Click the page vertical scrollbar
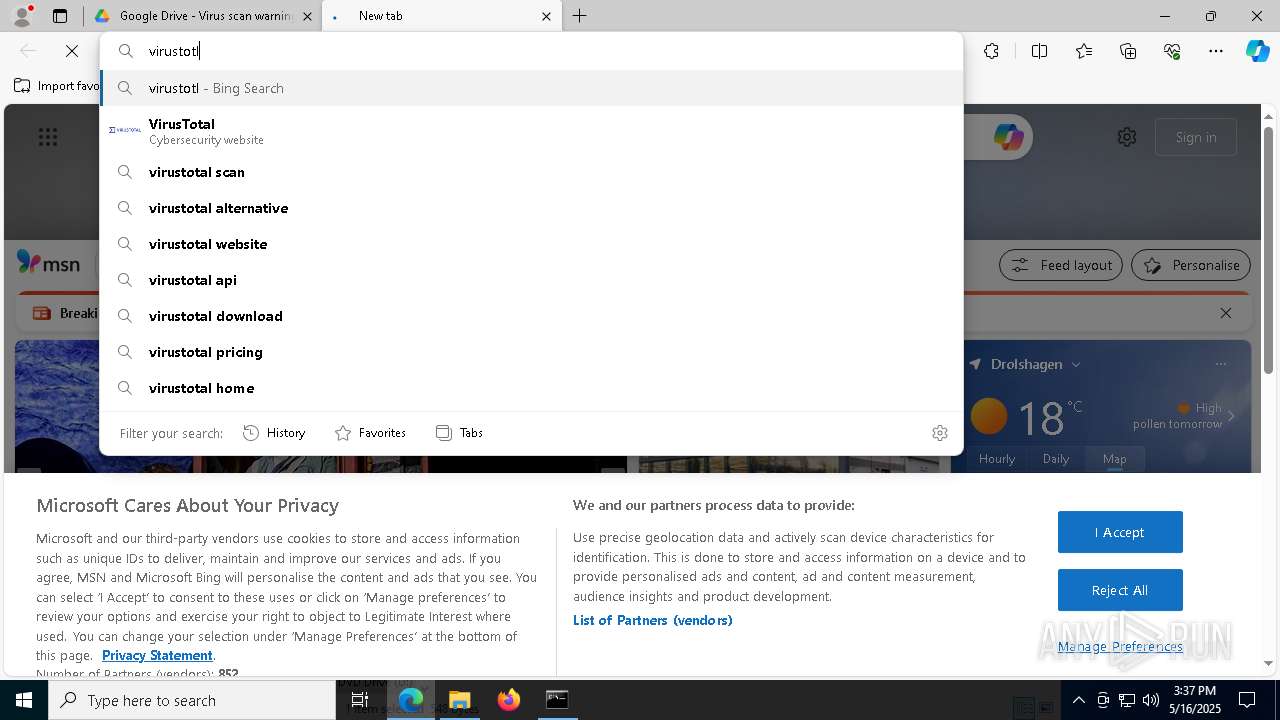 [1268, 250]
